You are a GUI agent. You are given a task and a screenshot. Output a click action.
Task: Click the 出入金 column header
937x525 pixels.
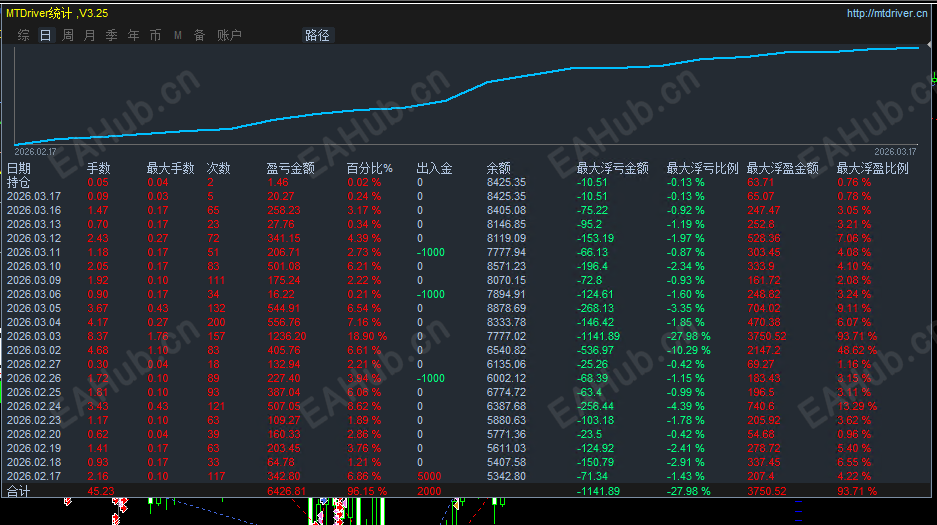point(434,168)
